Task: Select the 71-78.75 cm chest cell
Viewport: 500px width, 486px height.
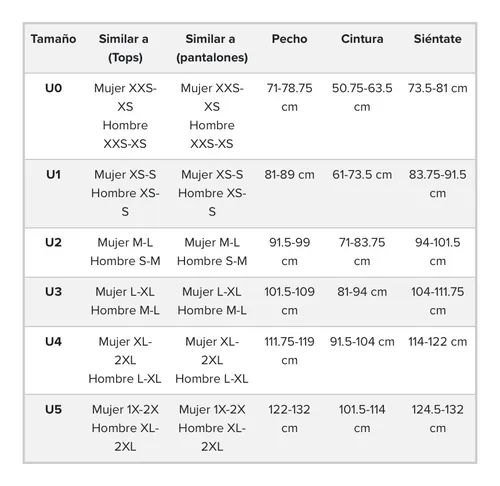Action: [x=289, y=97]
